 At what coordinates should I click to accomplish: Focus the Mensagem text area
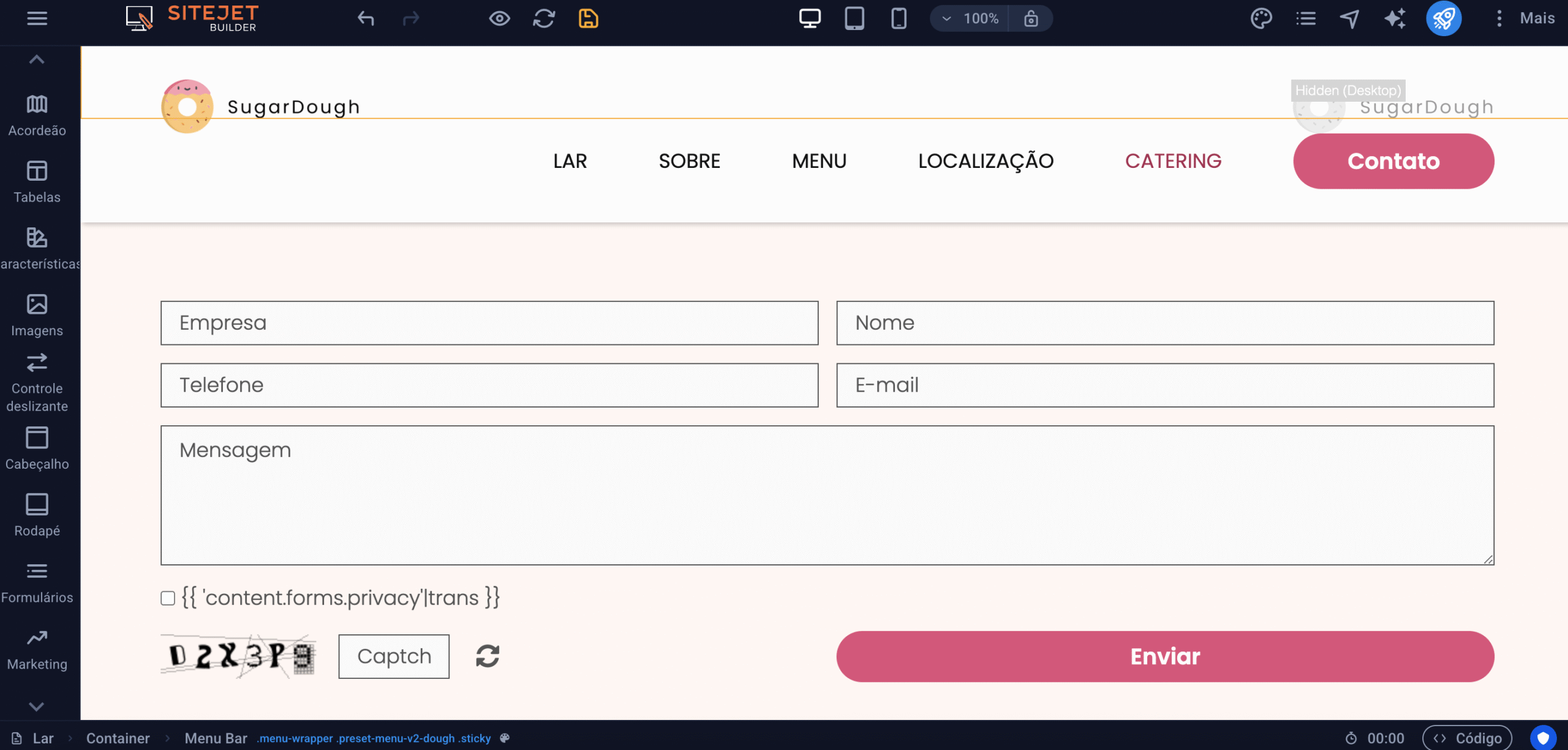pos(827,495)
